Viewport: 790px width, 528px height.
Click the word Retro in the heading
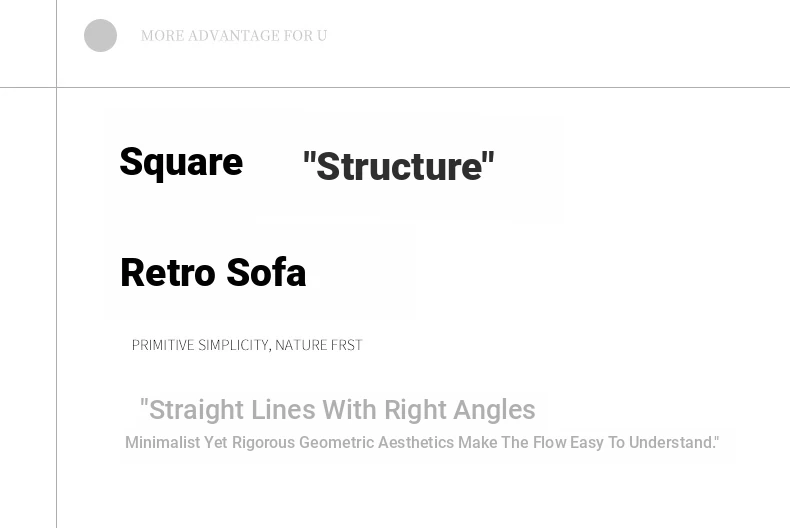[168, 273]
